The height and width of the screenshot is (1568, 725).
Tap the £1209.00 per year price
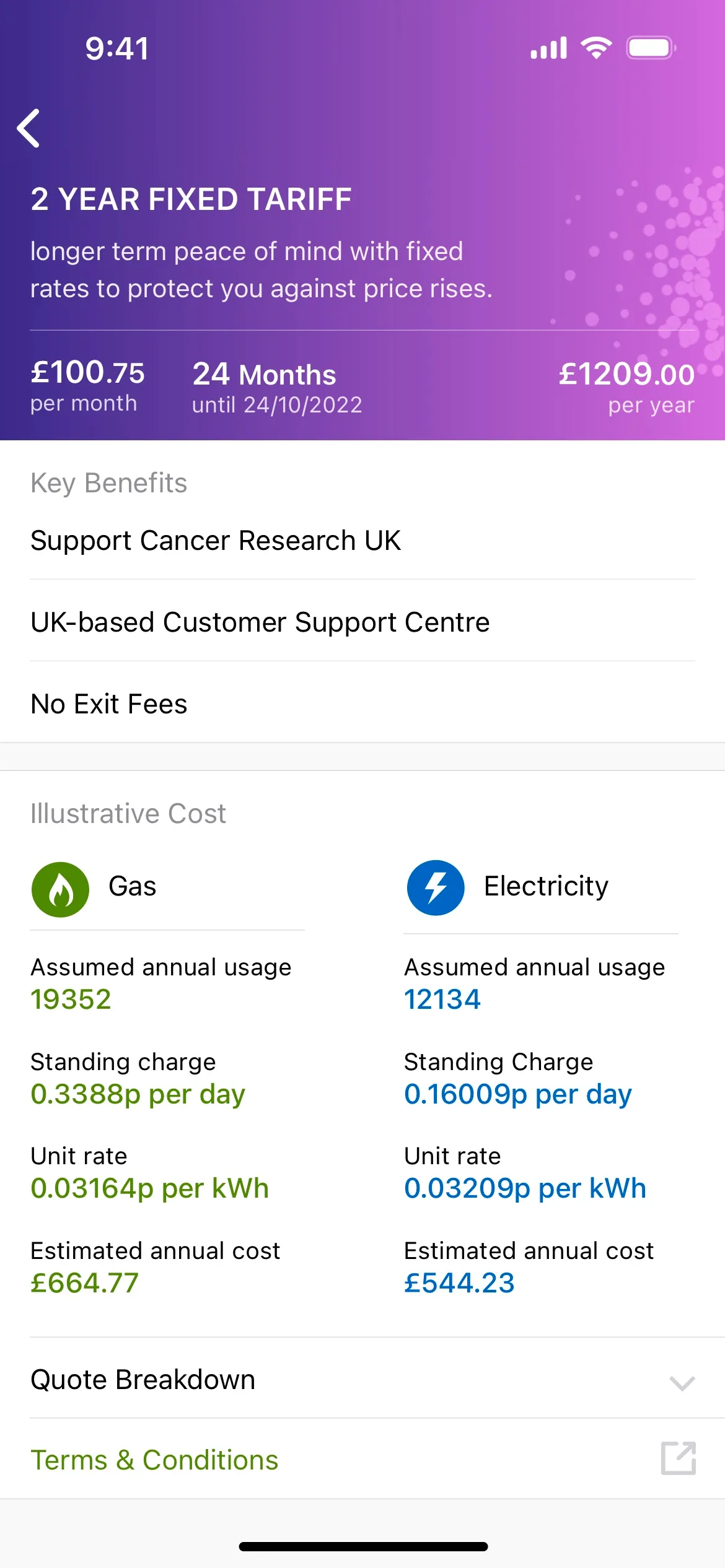point(626,375)
